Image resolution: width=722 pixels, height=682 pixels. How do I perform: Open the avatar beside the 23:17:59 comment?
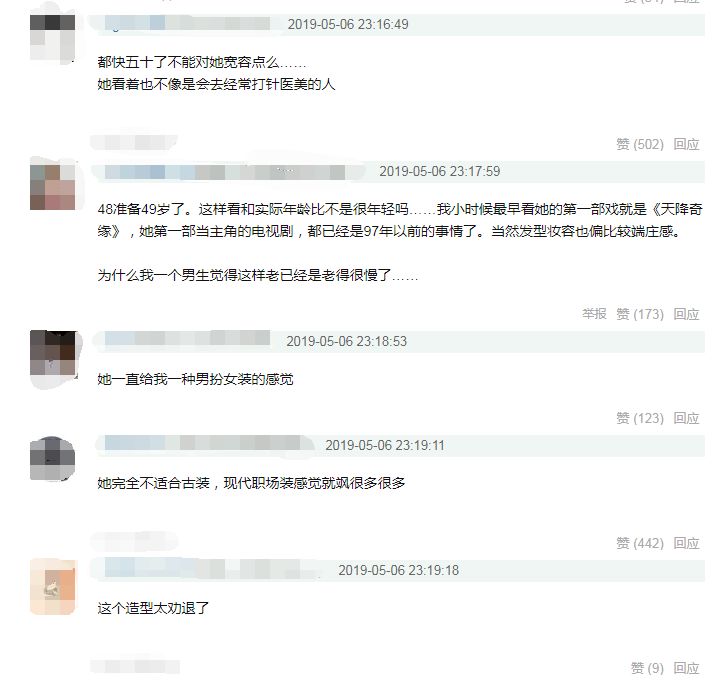[x=52, y=187]
